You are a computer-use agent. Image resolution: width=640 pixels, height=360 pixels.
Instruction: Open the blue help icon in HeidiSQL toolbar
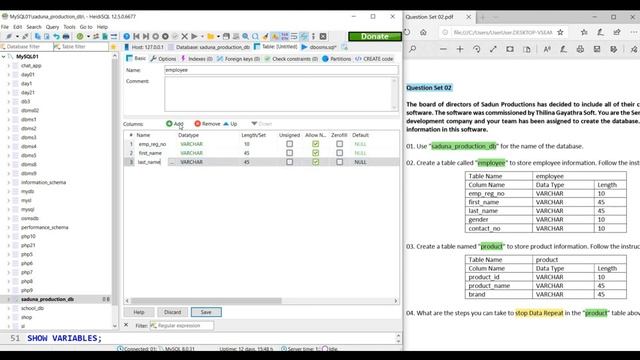127,36
